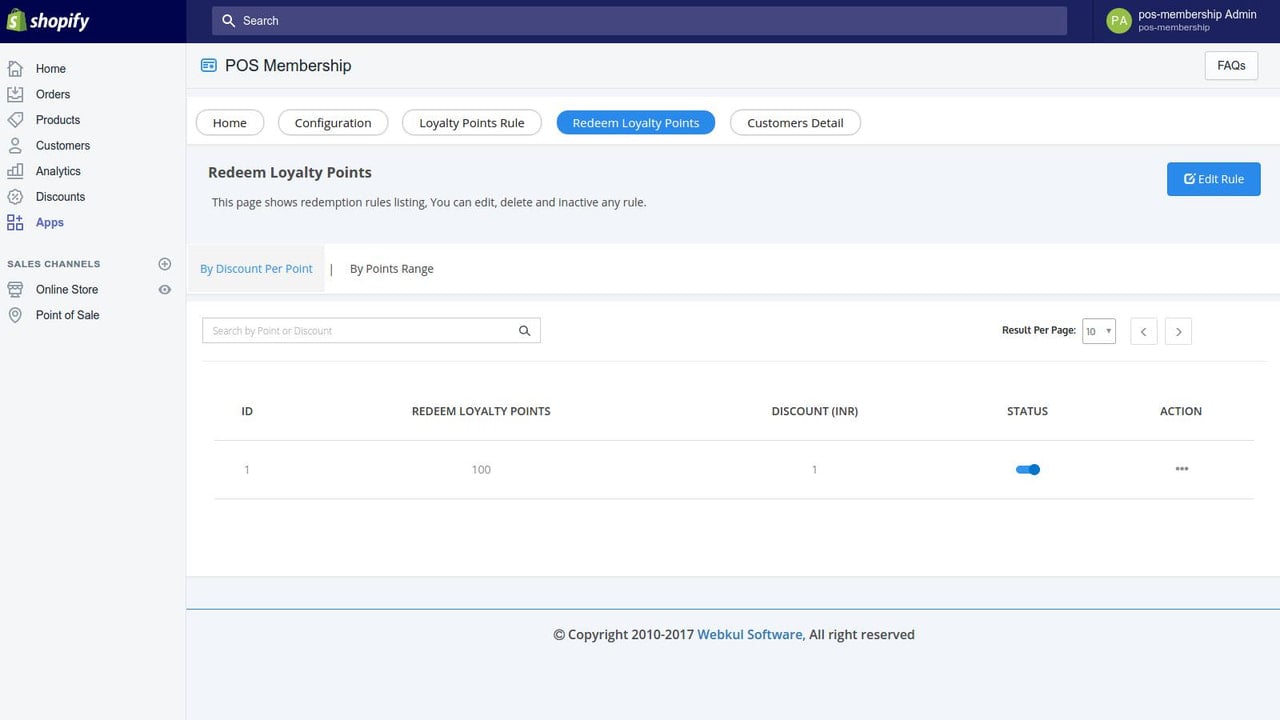Click the Edit Rule button

click(x=1214, y=179)
